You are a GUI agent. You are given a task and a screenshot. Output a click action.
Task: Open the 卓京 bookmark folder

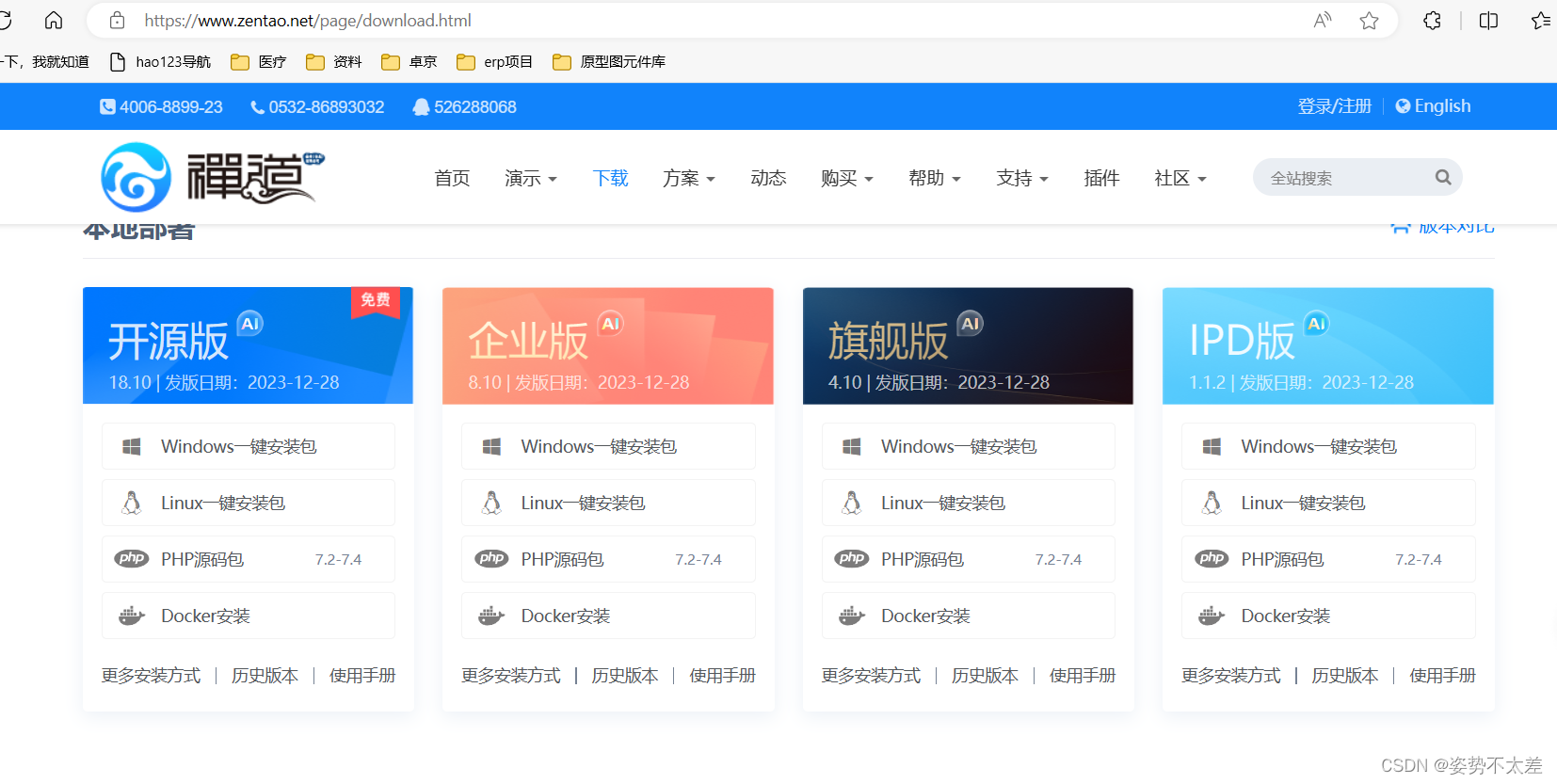(x=409, y=62)
